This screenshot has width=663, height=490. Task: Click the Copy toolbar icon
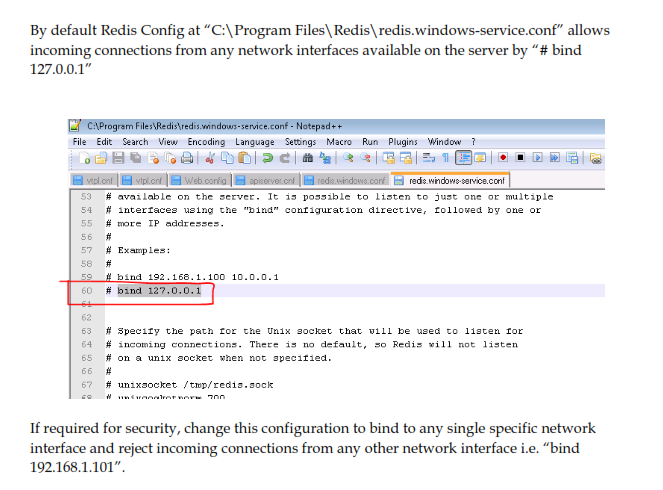click(227, 158)
